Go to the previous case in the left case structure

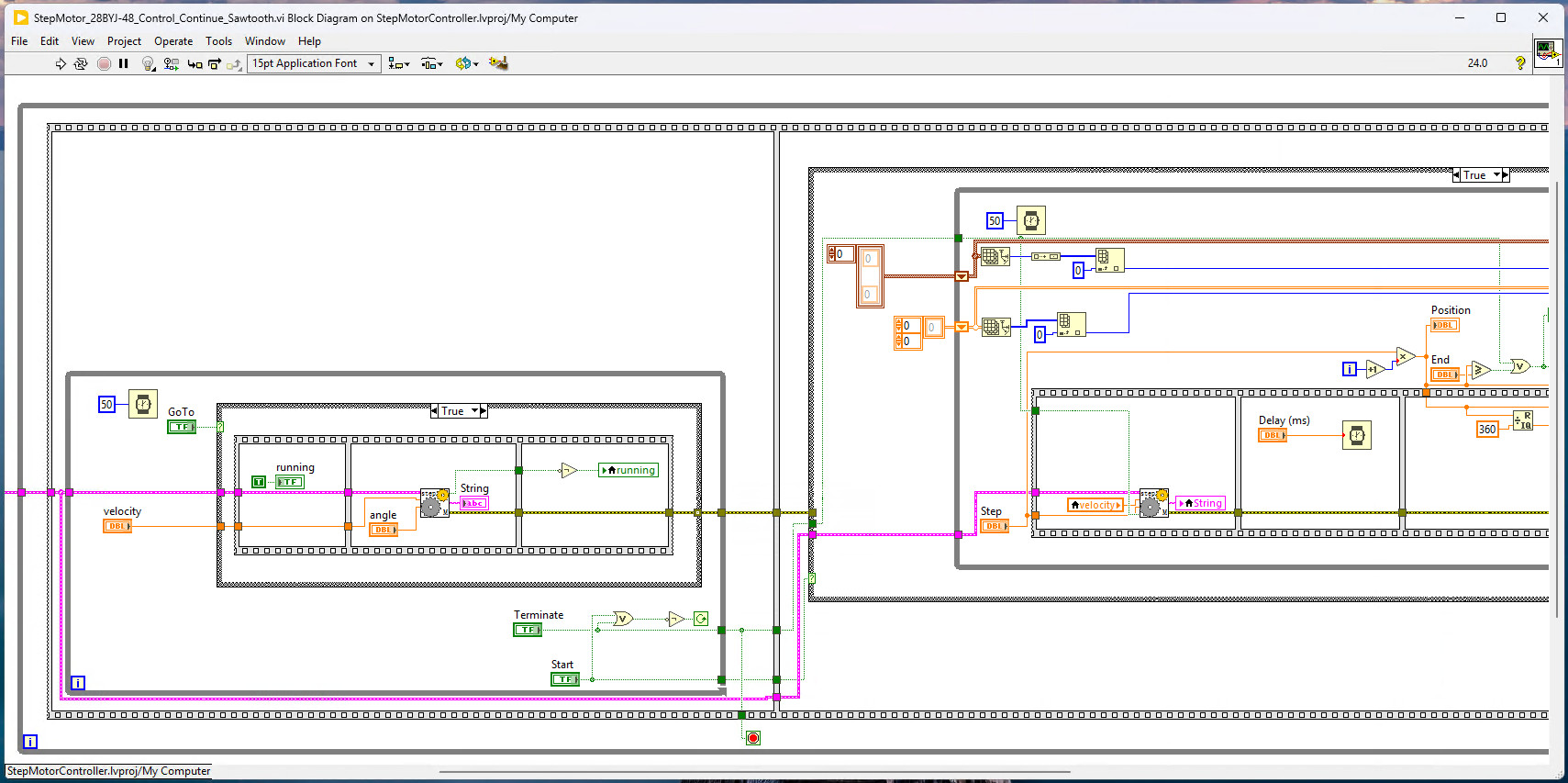pyautogui.click(x=434, y=411)
